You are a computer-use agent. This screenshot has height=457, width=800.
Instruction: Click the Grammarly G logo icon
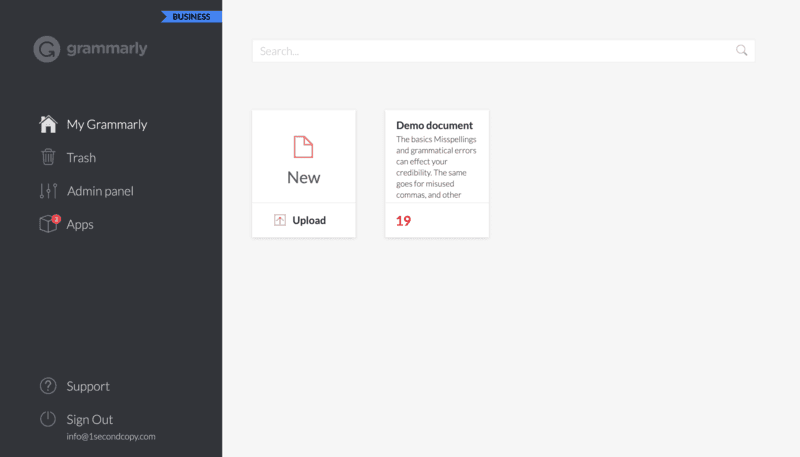click(x=46, y=49)
